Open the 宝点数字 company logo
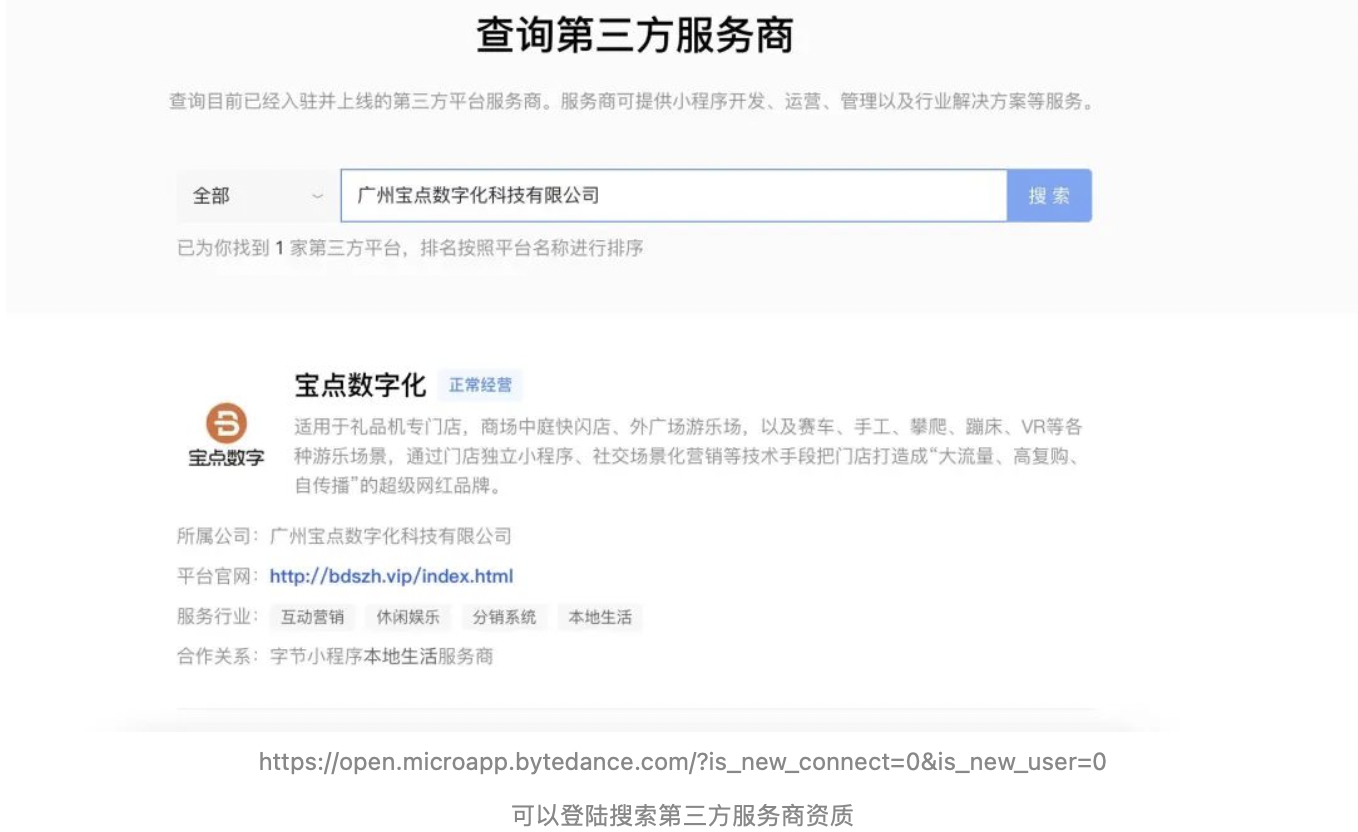Image resolution: width=1358 pixels, height=832 pixels. tap(226, 436)
